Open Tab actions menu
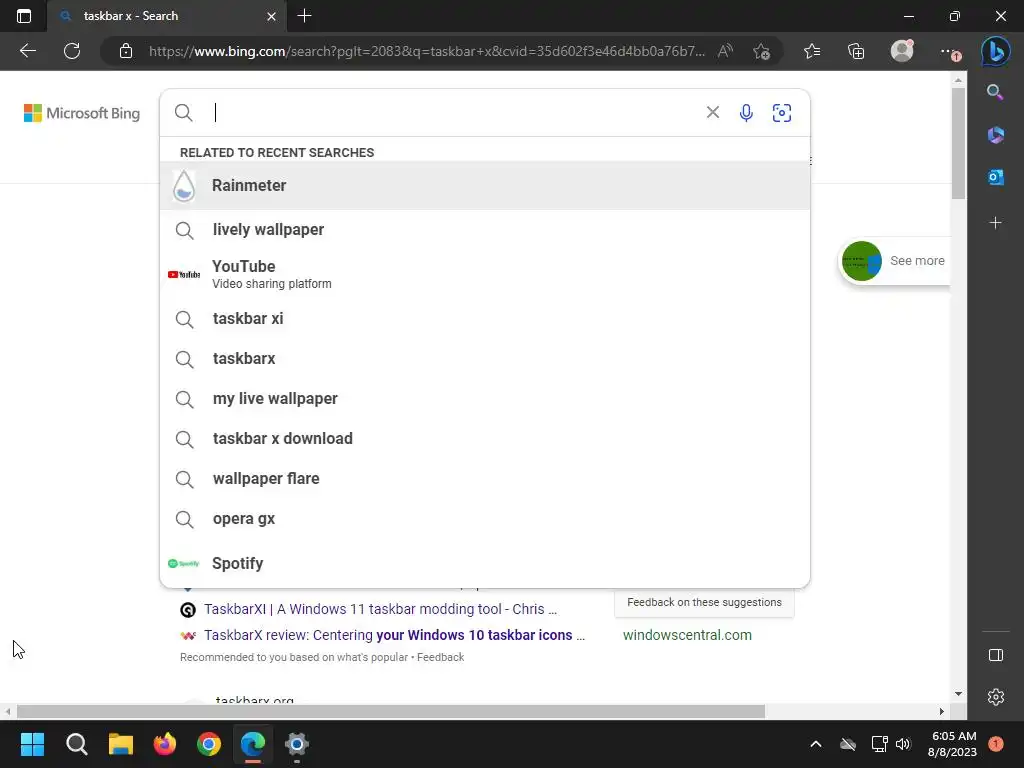 coord(24,16)
